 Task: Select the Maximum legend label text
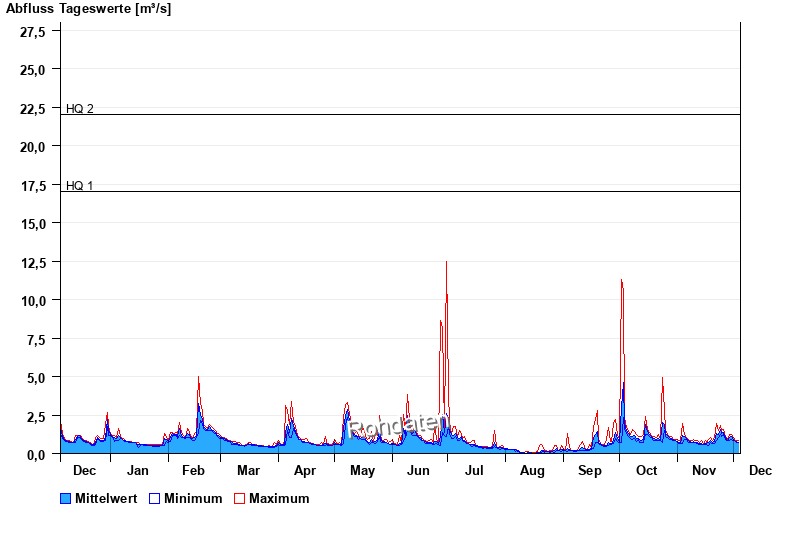tap(279, 498)
